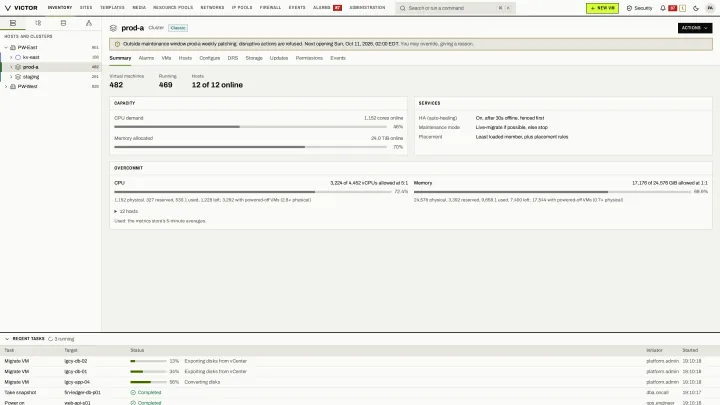The image size is (720, 405).
Task: Switch to the Configure tab
Action: click(209, 58)
